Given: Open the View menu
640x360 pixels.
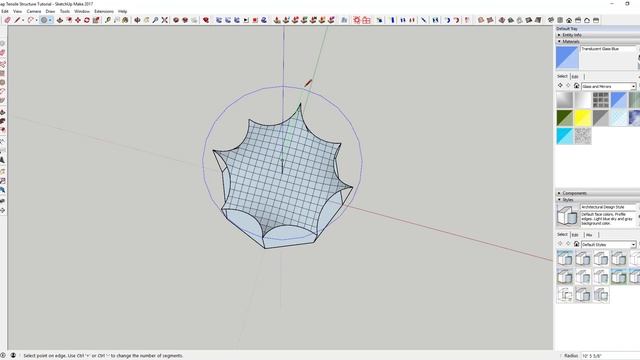Looking at the screenshot, I should [x=18, y=11].
